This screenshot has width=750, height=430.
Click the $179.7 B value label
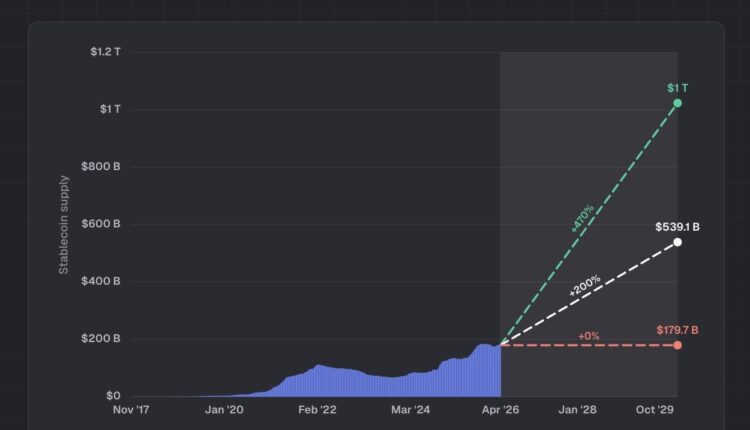677,330
